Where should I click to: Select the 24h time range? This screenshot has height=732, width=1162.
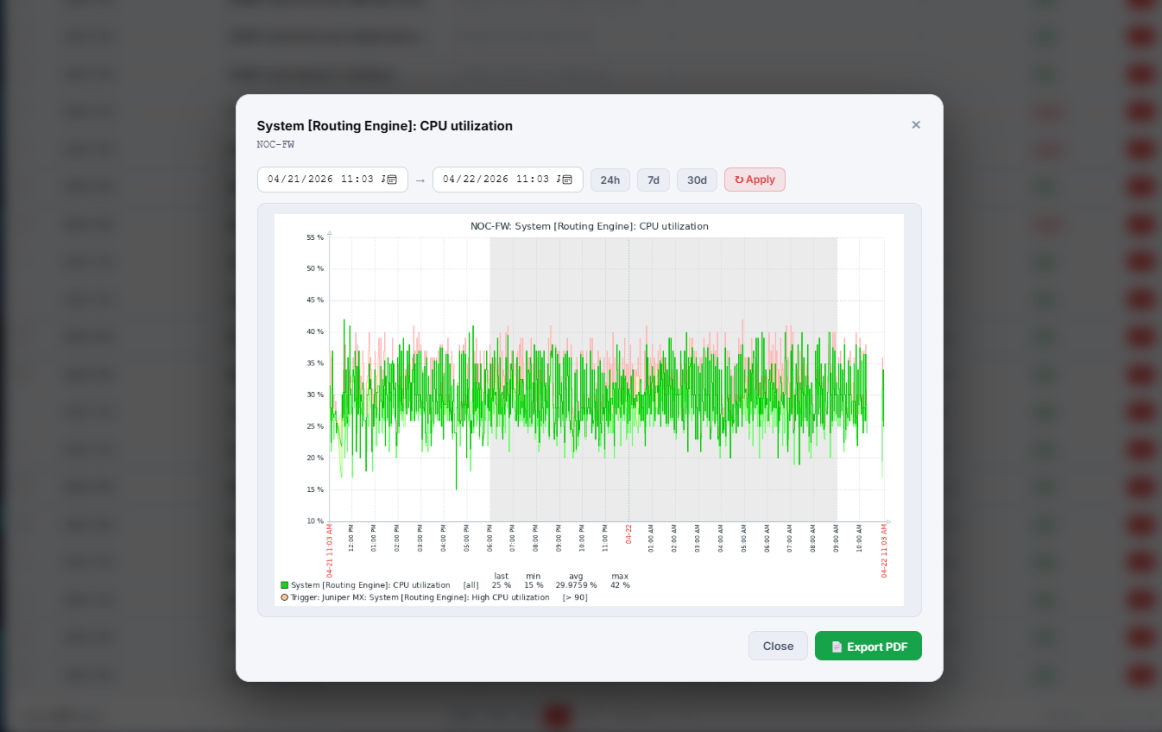[610, 180]
